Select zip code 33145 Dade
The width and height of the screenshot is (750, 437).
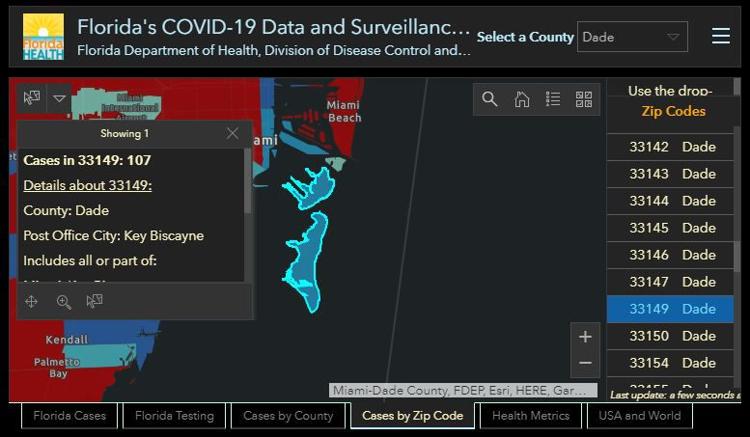[670, 228]
